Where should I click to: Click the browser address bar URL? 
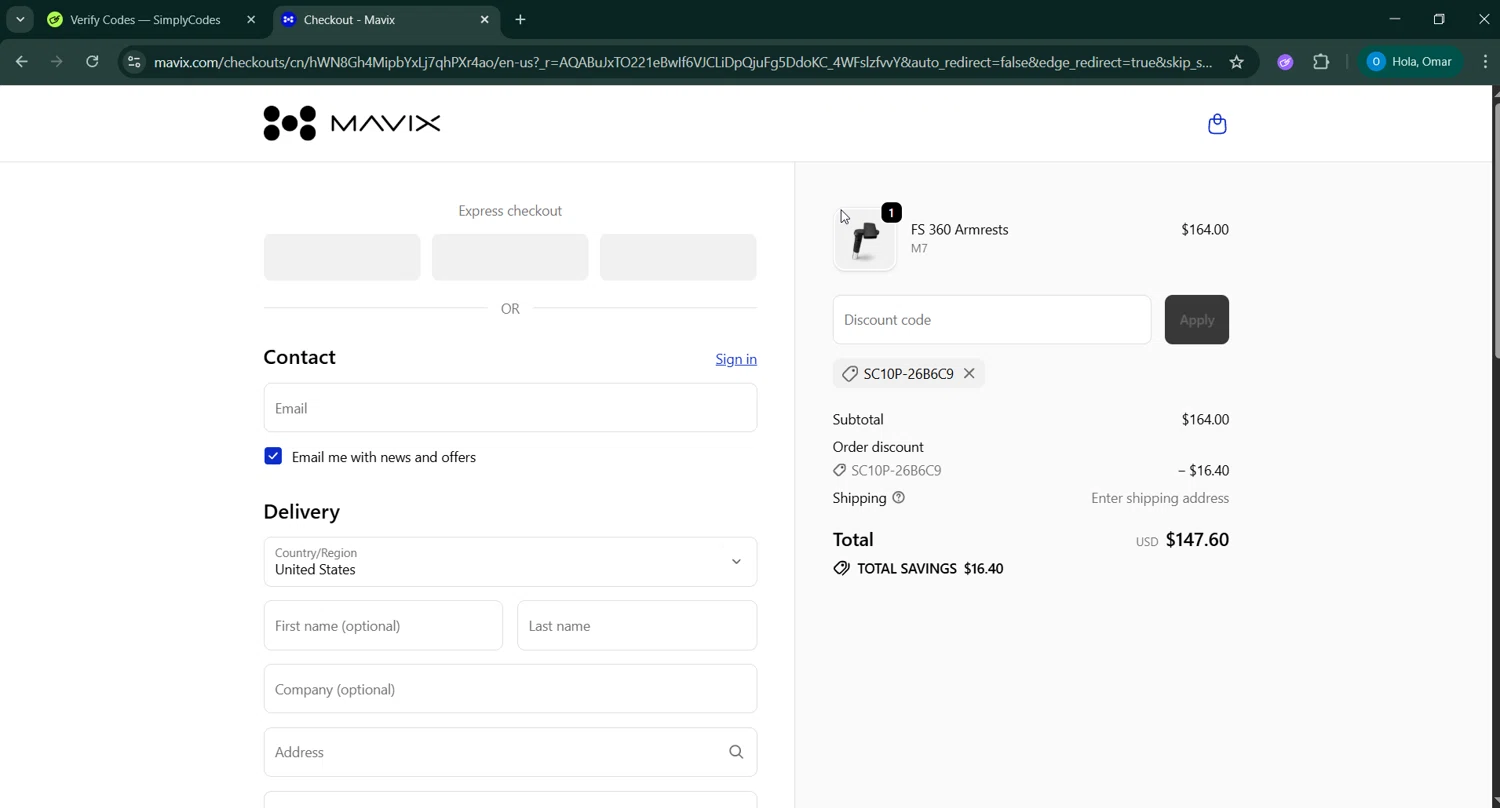point(683,62)
